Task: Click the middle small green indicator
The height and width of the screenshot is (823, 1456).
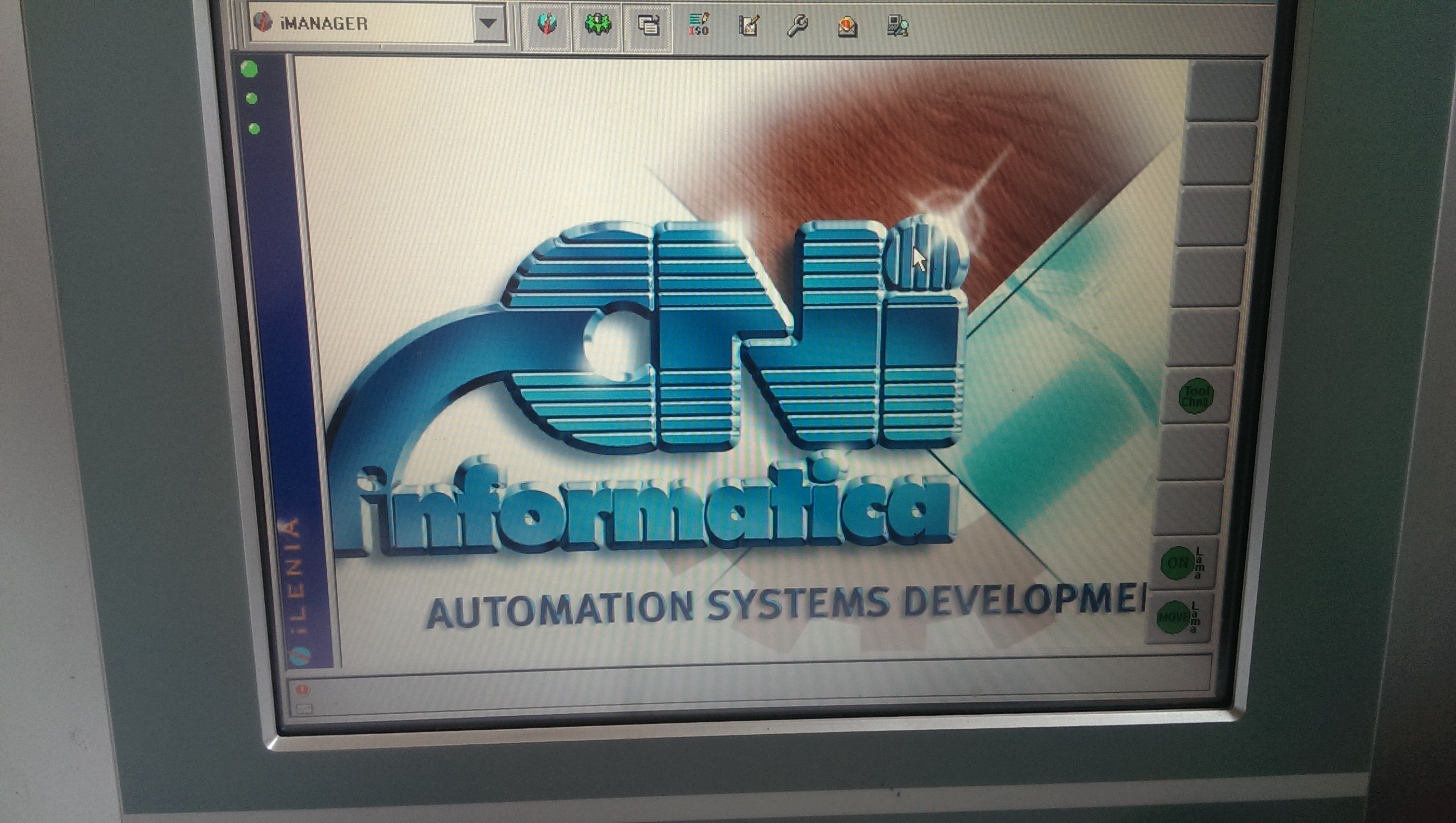Action: [x=252, y=99]
